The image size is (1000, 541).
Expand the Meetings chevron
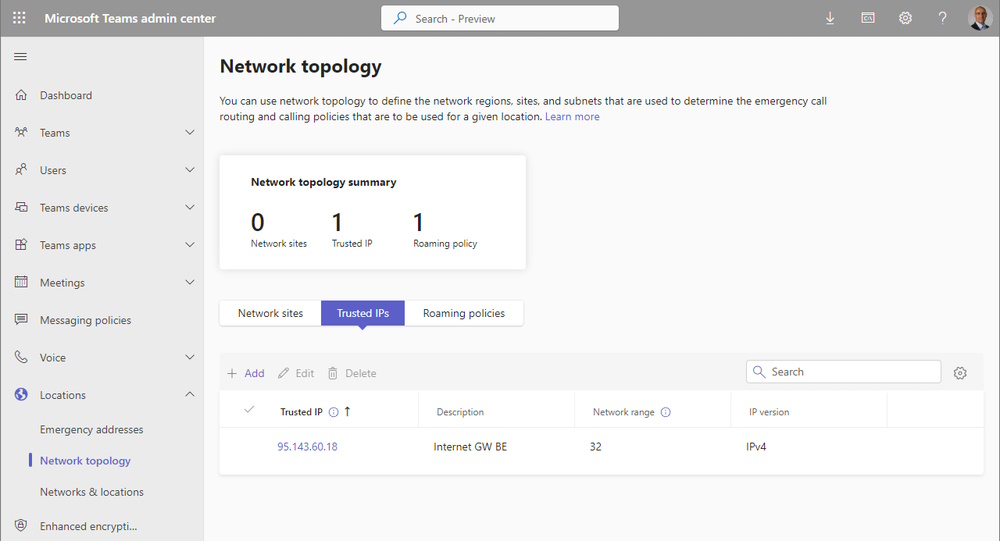click(x=189, y=282)
